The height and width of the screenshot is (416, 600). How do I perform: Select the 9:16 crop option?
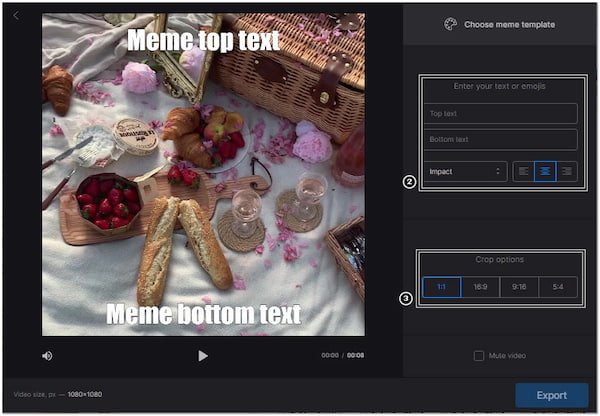coord(519,287)
